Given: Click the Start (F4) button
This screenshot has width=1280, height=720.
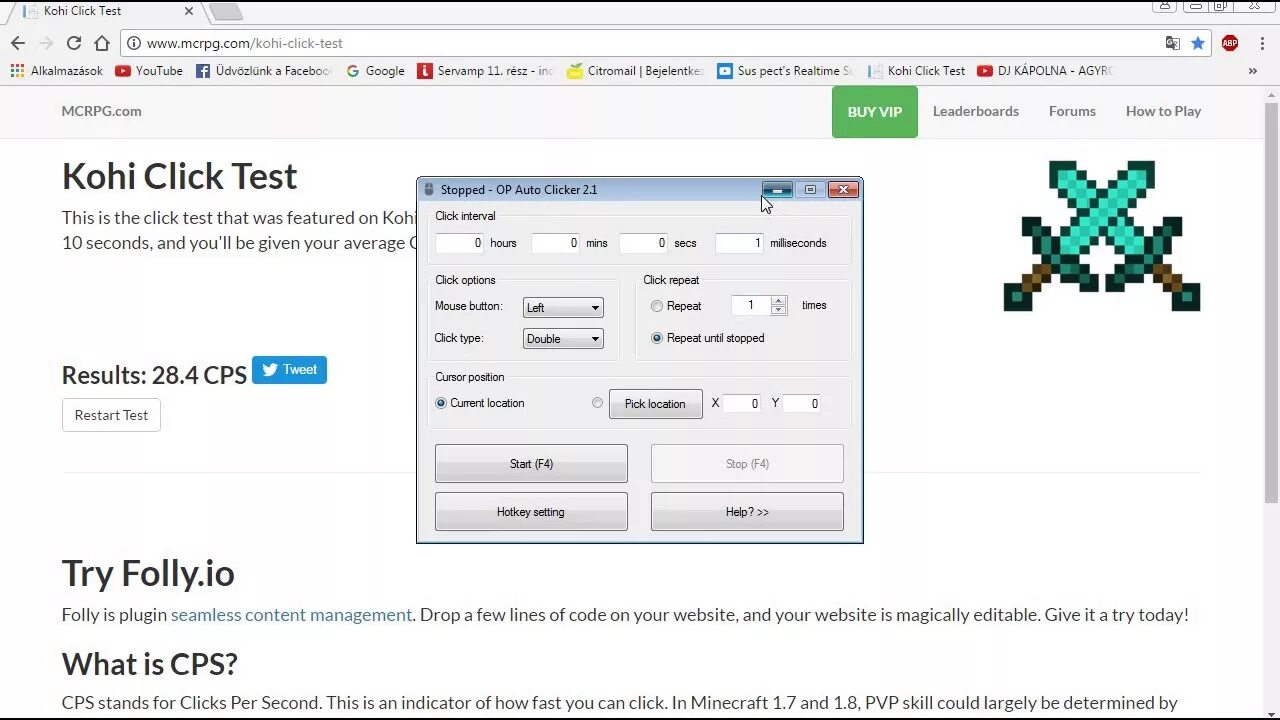Looking at the screenshot, I should pyautogui.click(x=531, y=464).
